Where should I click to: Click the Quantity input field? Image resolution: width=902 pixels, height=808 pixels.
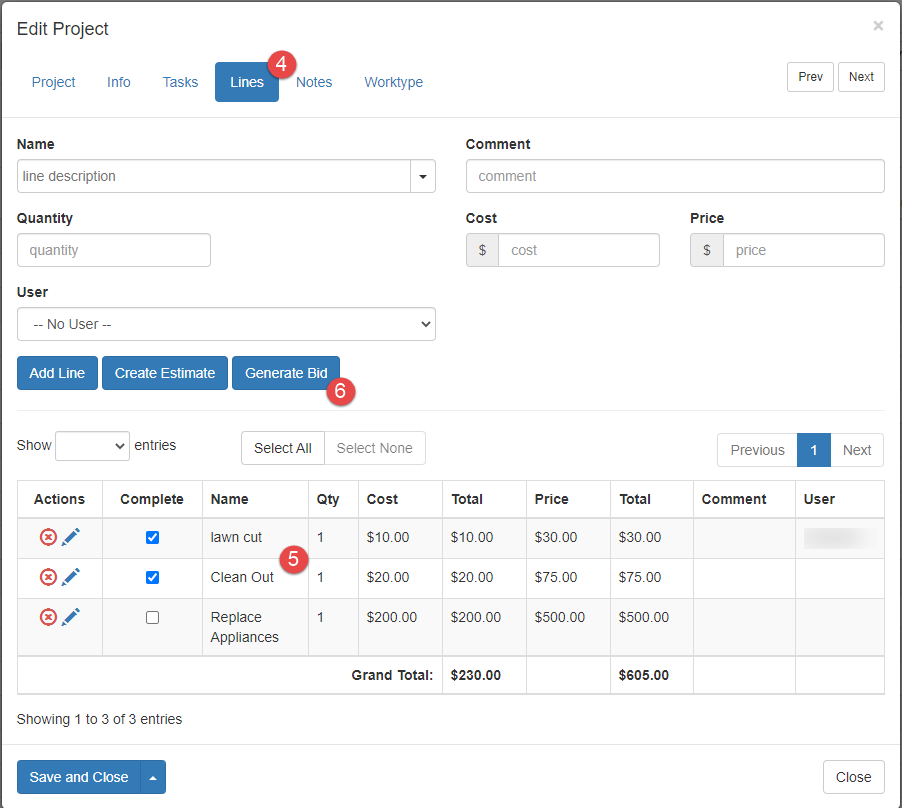coord(114,250)
